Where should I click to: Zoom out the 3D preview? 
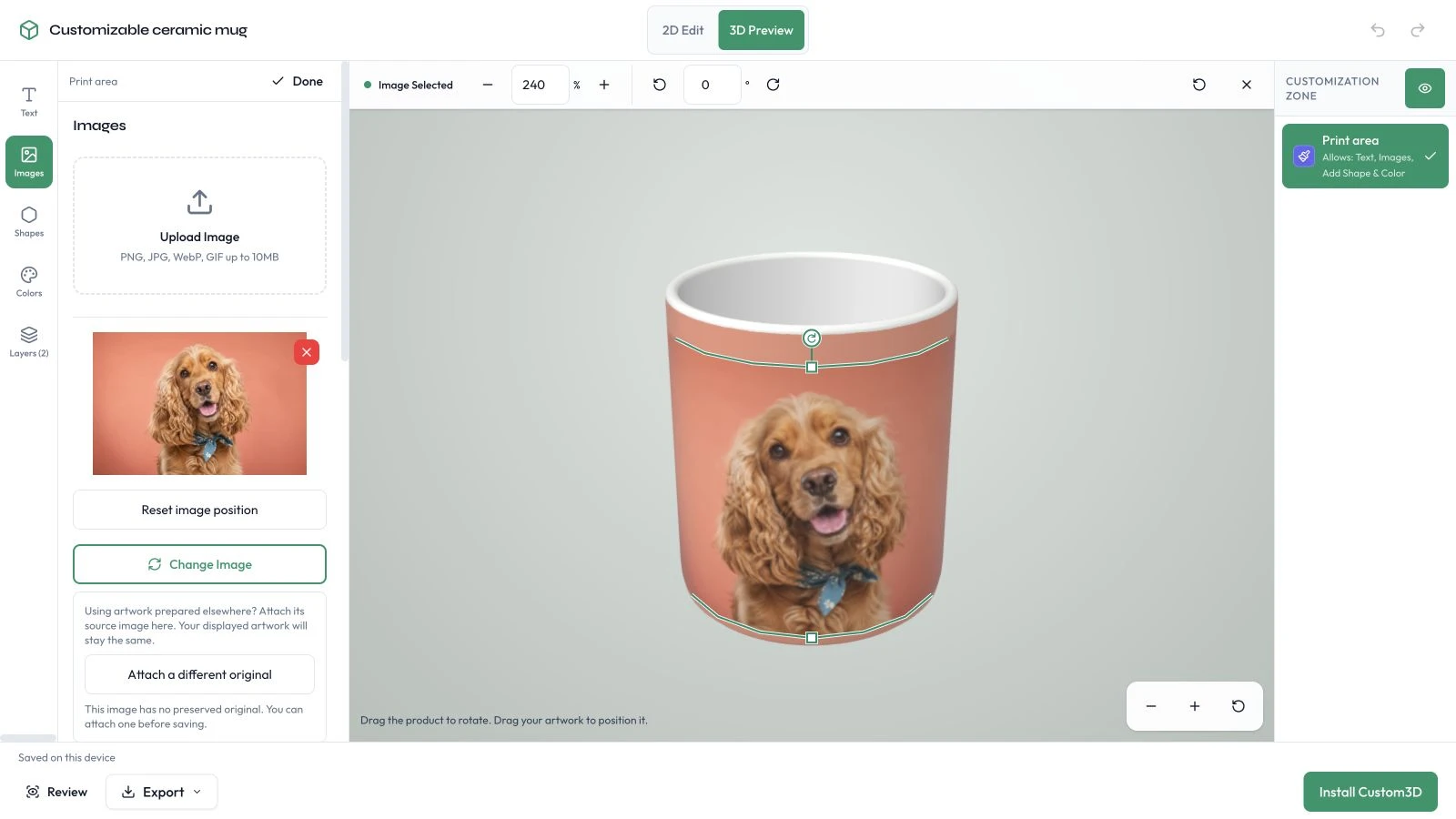(1151, 706)
